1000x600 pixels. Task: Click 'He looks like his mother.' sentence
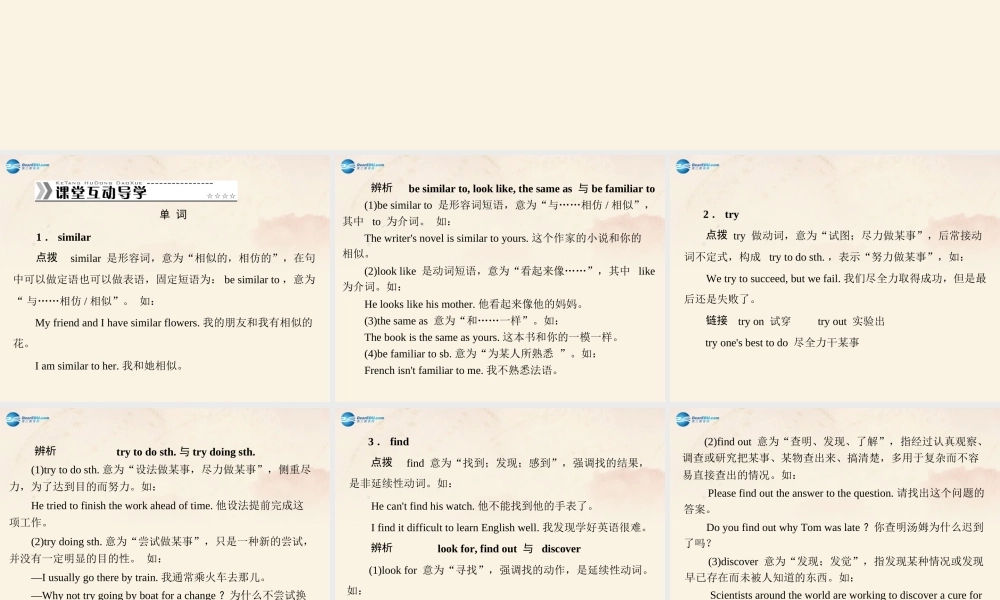tap(420, 304)
